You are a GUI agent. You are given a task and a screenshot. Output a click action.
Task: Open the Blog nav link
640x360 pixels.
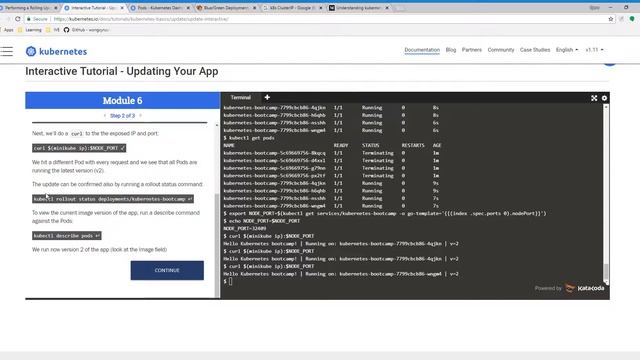(x=451, y=50)
